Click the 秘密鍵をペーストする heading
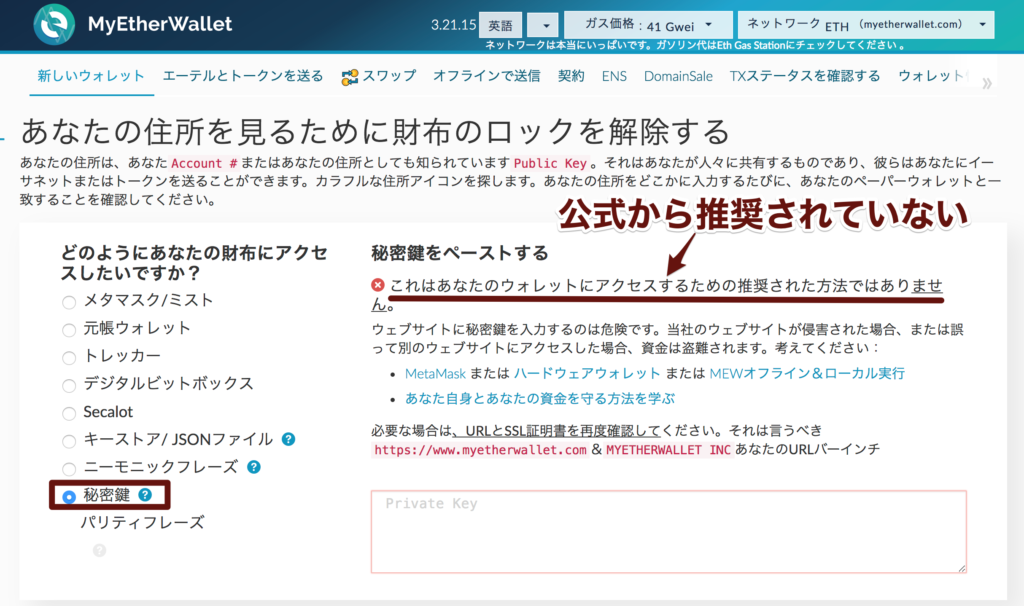This screenshot has height=606, width=1024. pyautogui.click(x=460, y=253)
